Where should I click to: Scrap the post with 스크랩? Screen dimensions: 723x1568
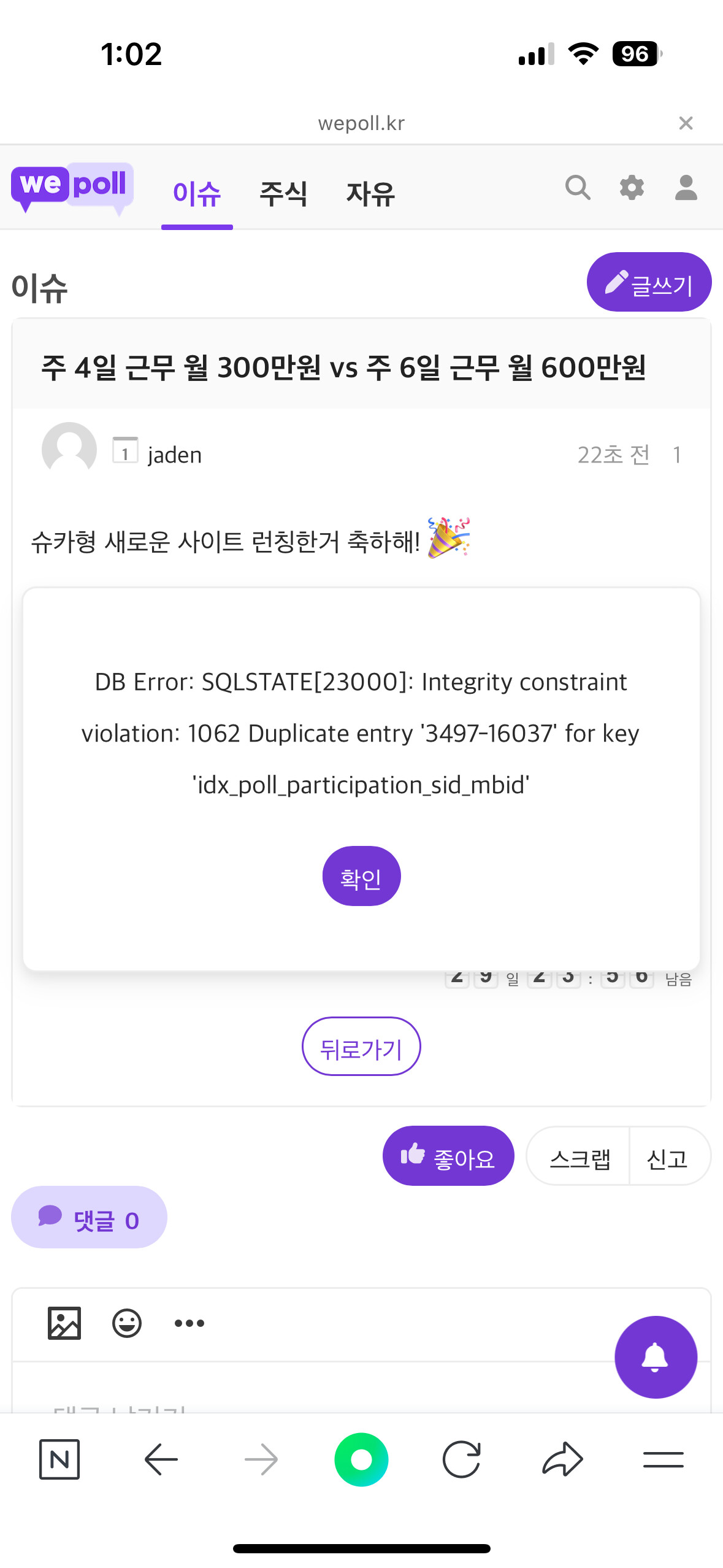click(580, 1157)
